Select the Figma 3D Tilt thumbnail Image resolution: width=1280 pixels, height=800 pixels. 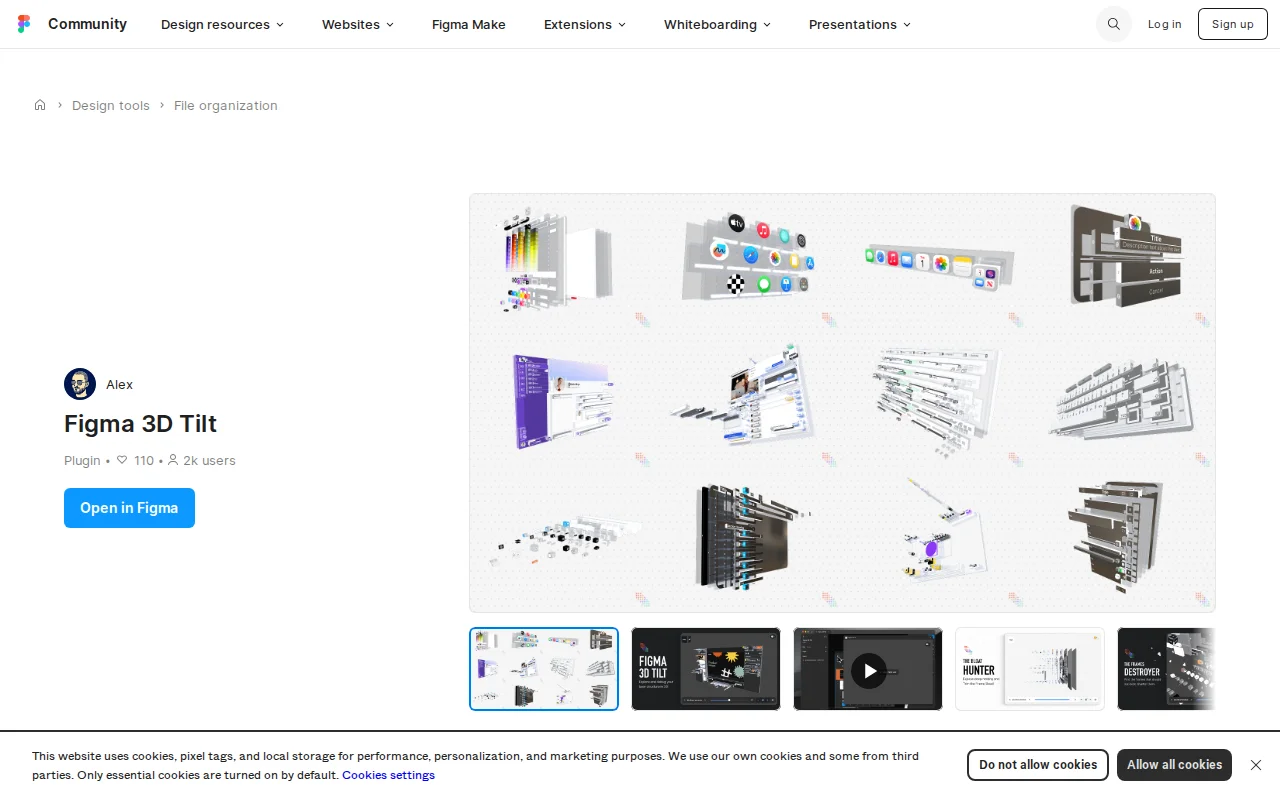706,669
